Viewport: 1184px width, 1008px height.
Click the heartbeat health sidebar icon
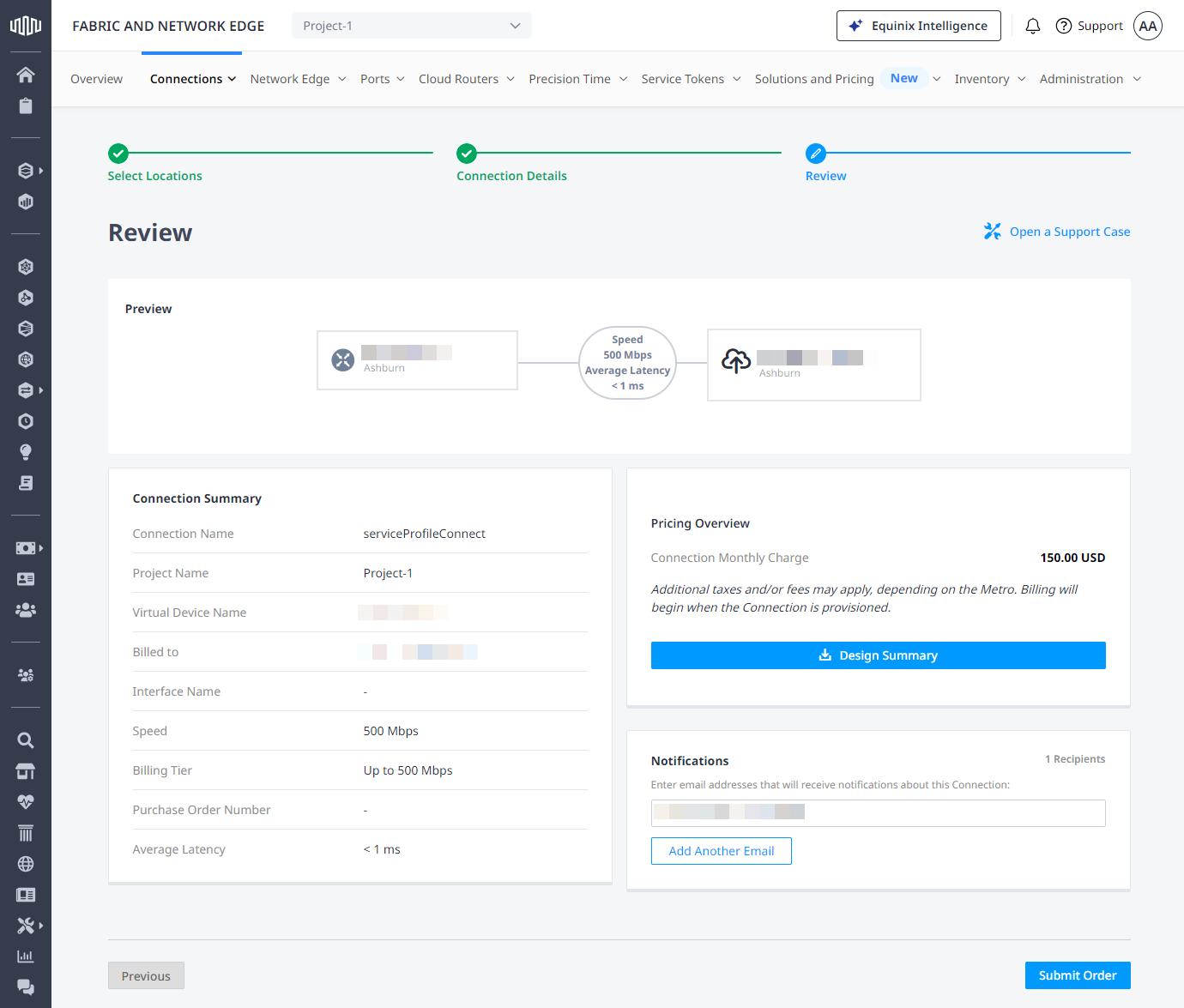(26, 802)
